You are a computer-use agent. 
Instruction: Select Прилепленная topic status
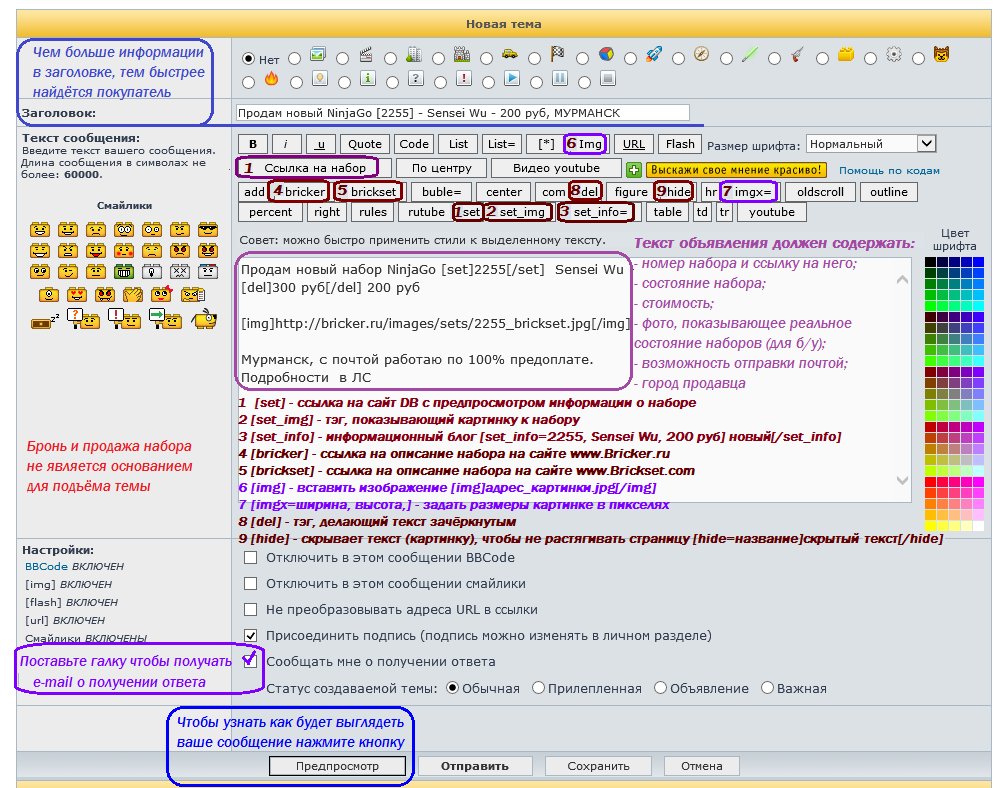tap(538, 688)
